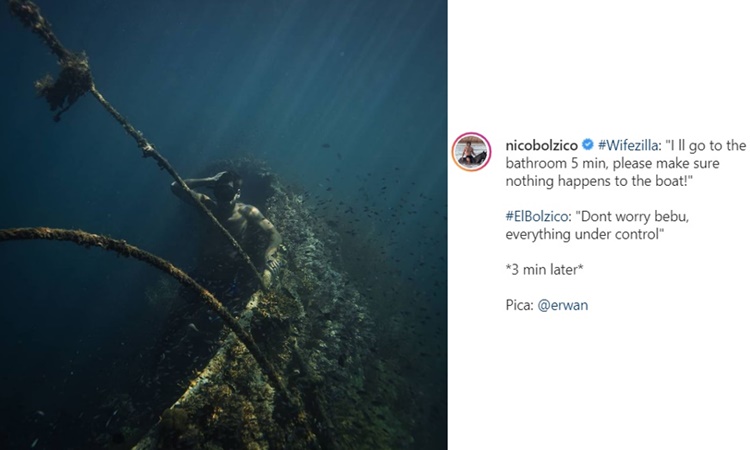
Task: Click the "I ll go to the" quote text
Action: (706, 145)
